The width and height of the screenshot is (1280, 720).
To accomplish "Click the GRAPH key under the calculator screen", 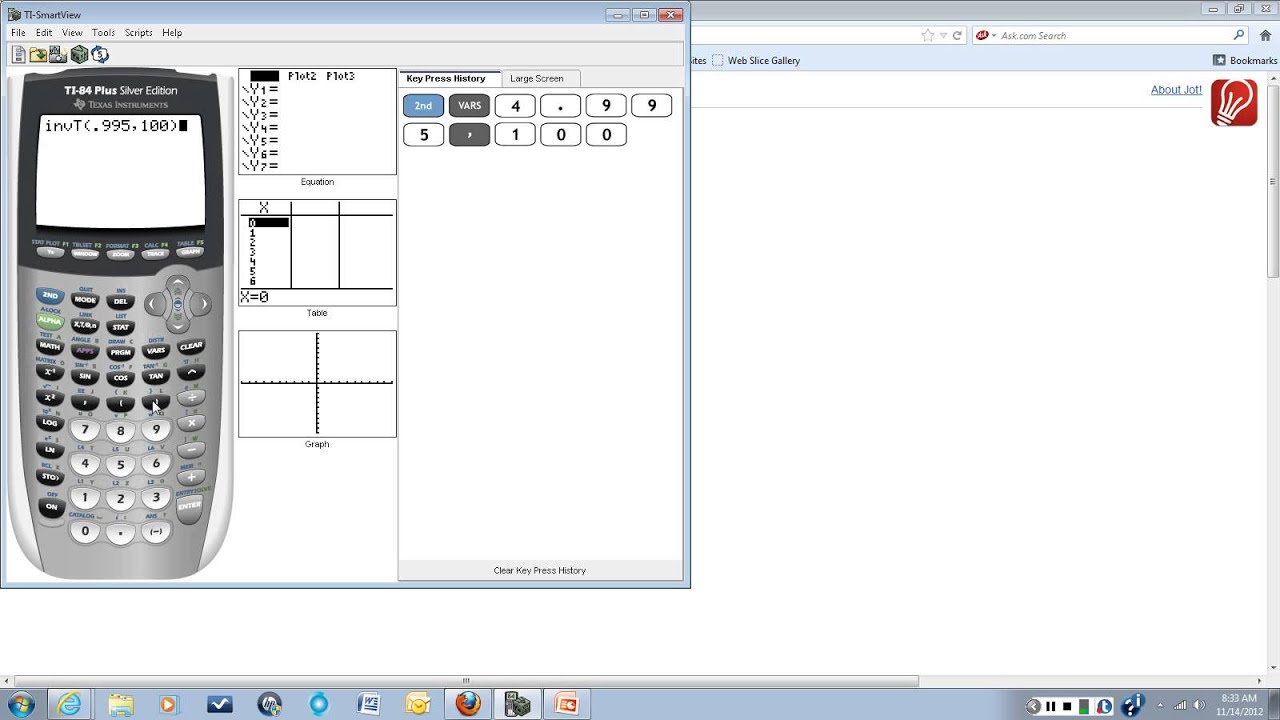I will click(x=190, y=253).
